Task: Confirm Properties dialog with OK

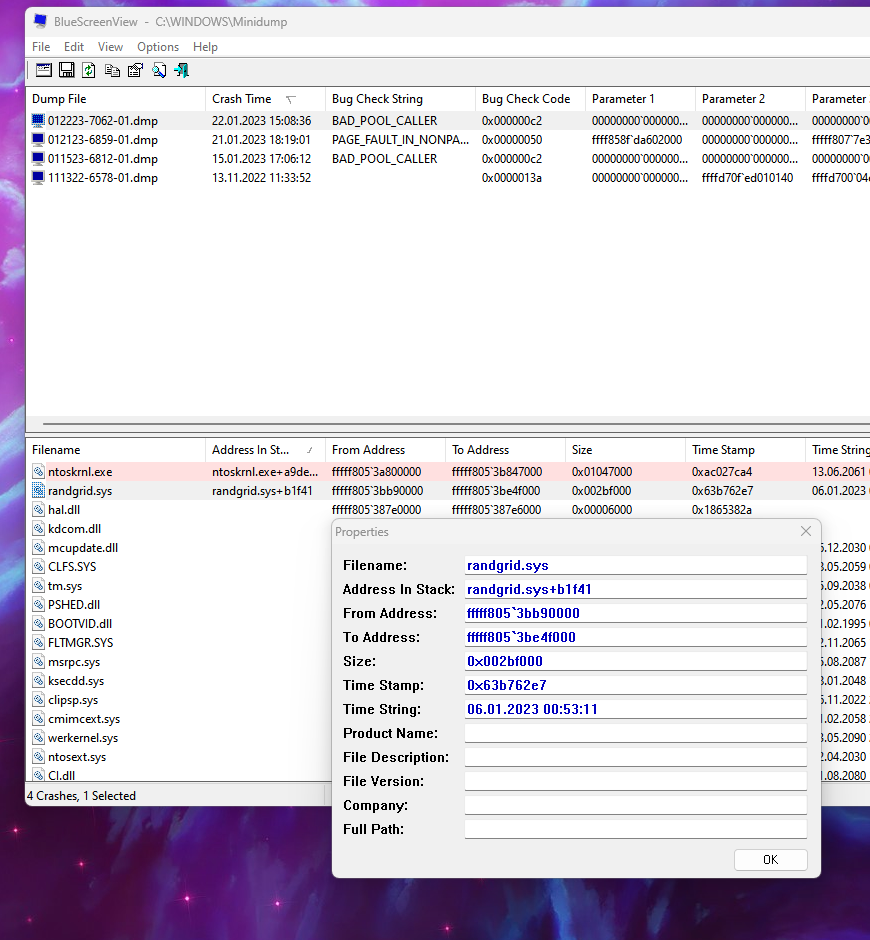Action: (x=770, y=860)
